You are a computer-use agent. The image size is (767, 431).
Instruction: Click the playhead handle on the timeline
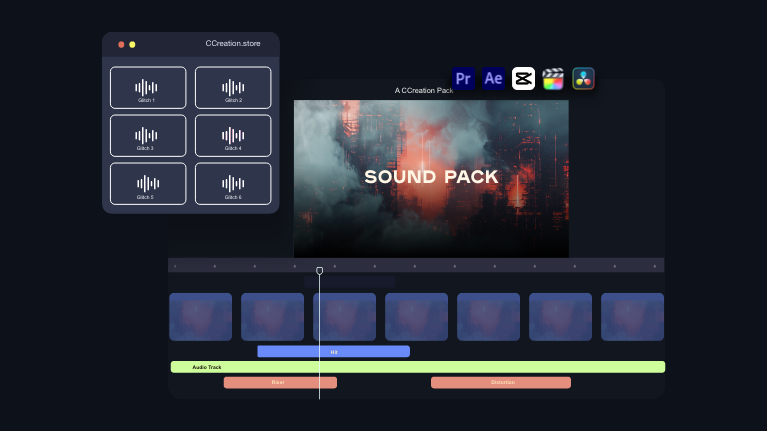[x=320, y=270]
